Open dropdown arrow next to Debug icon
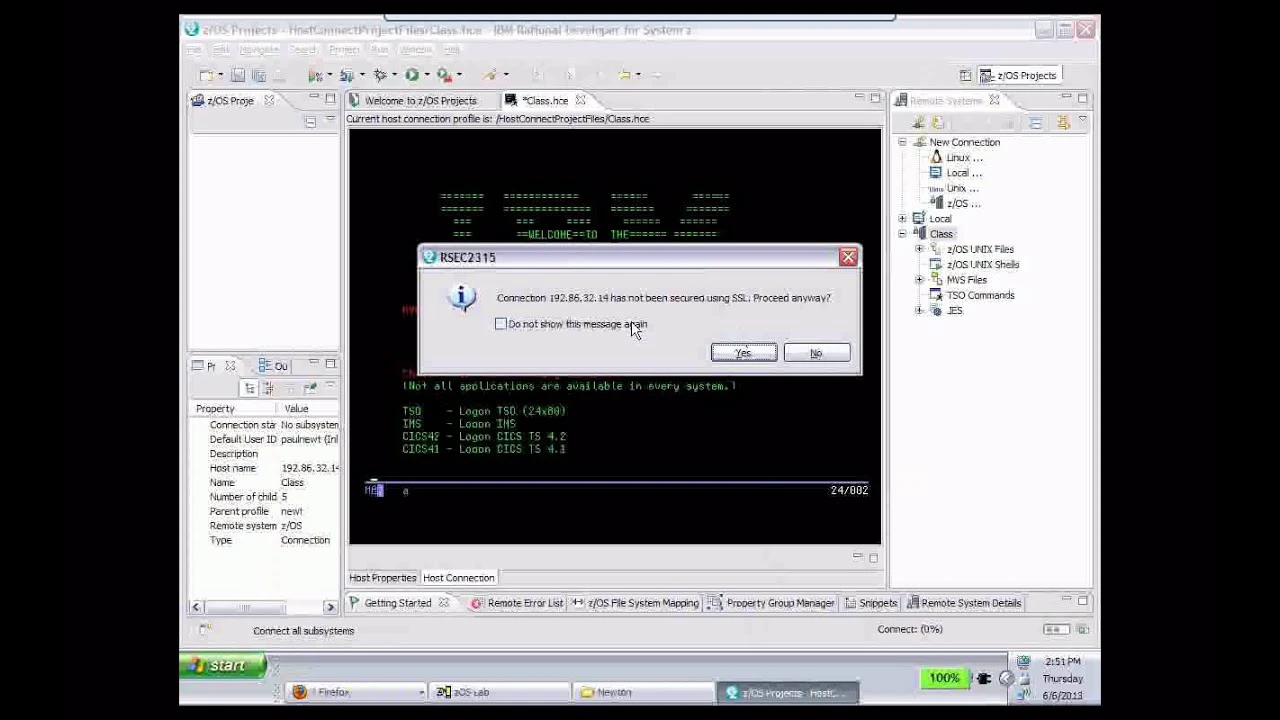Screen dimensions: 1280x720 click(394, 75)
